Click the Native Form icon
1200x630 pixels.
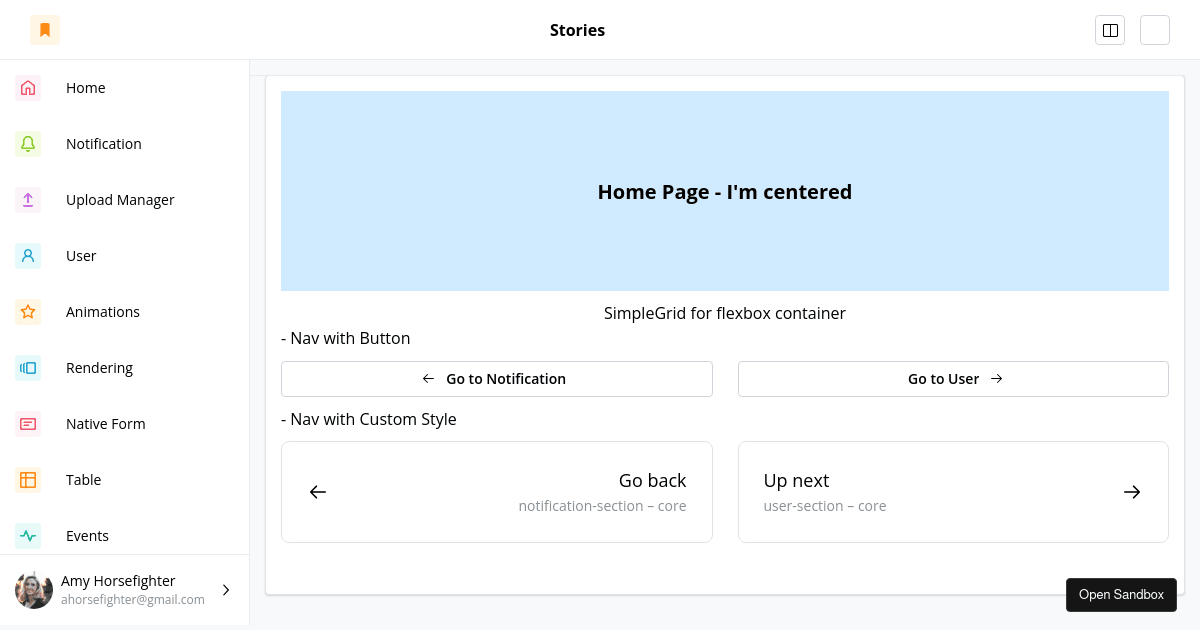(28, 424)
